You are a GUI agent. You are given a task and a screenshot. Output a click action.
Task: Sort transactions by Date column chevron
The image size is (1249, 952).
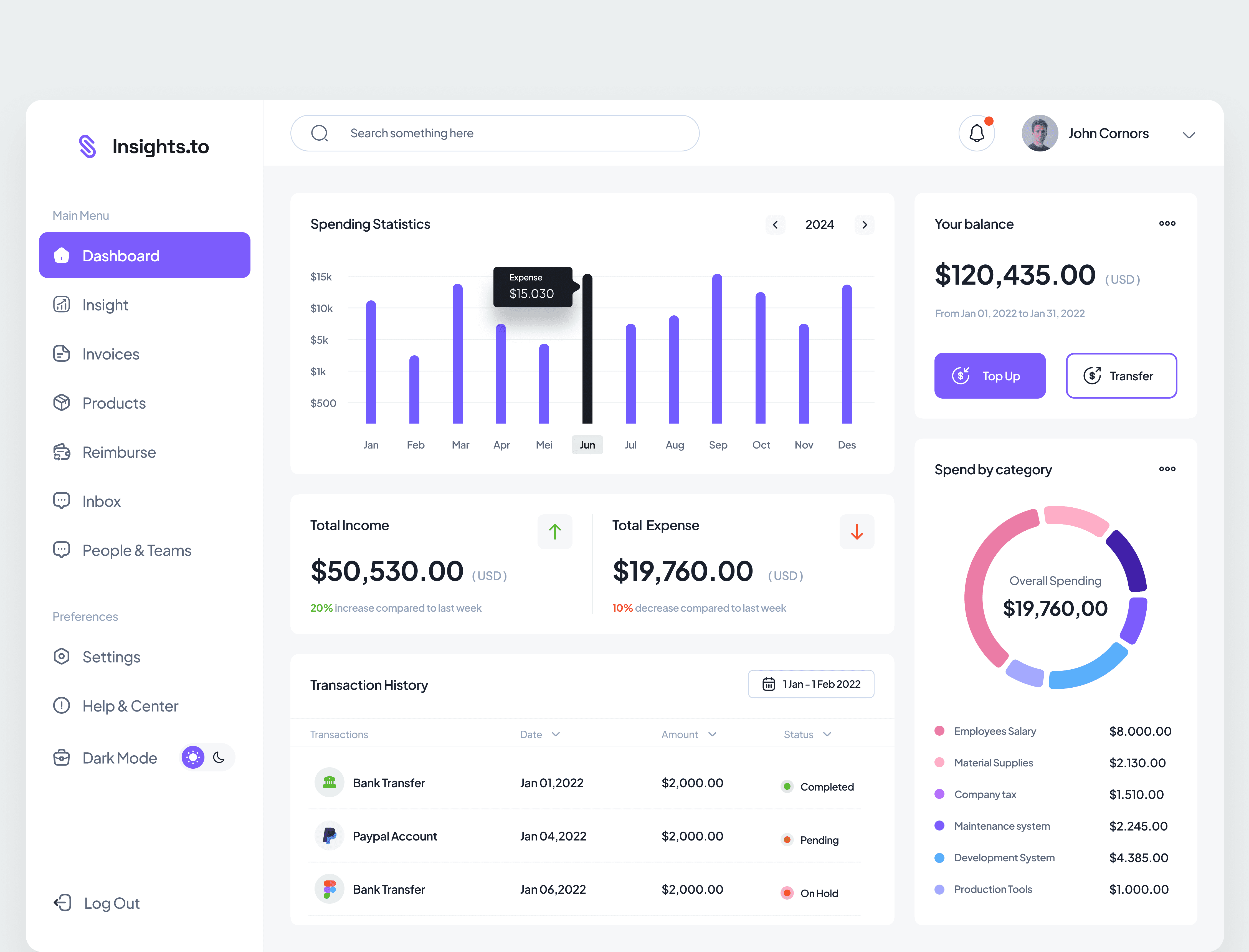pos(556,735)
